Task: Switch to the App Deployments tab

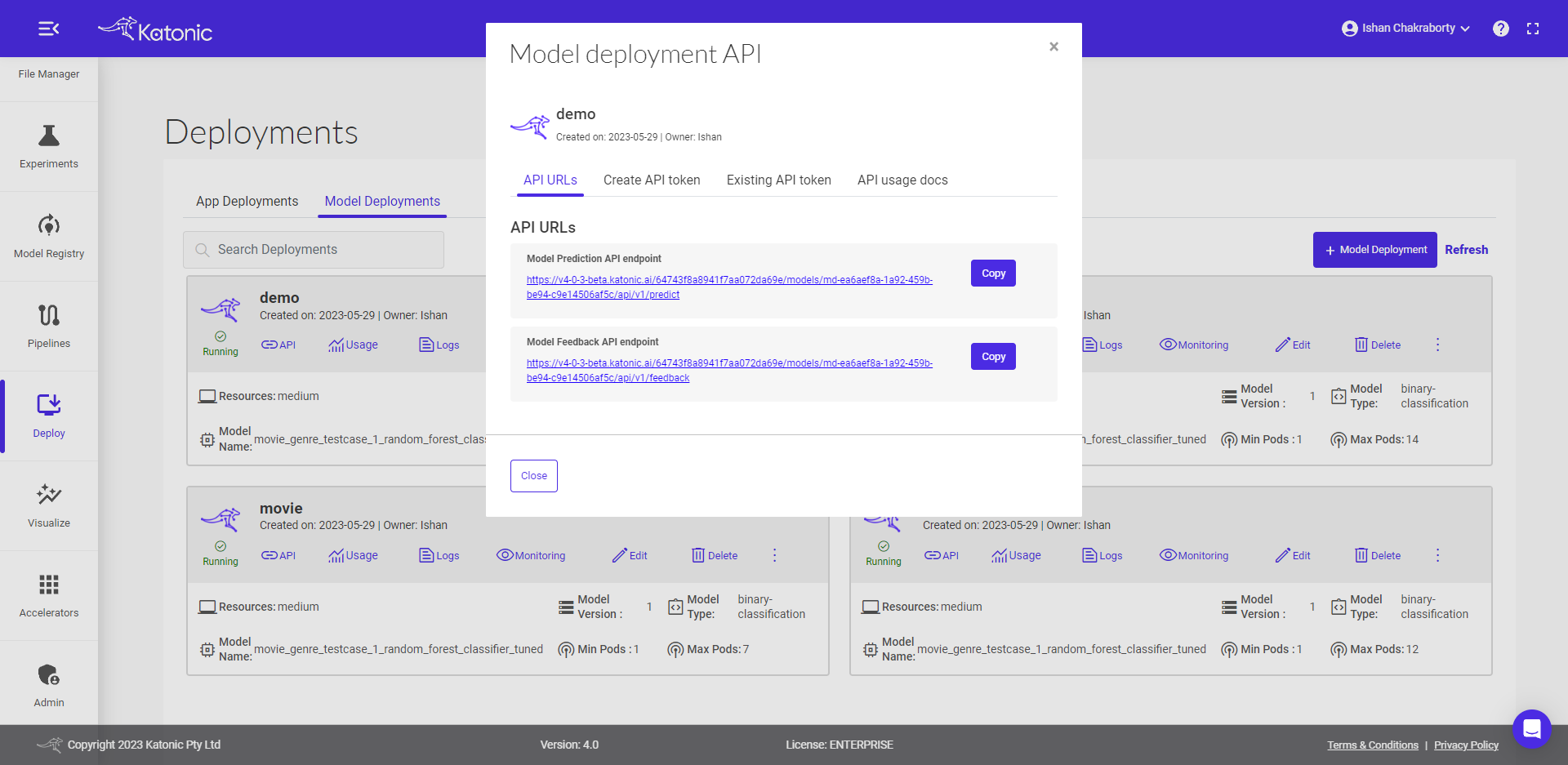Action: pos(247,202)
